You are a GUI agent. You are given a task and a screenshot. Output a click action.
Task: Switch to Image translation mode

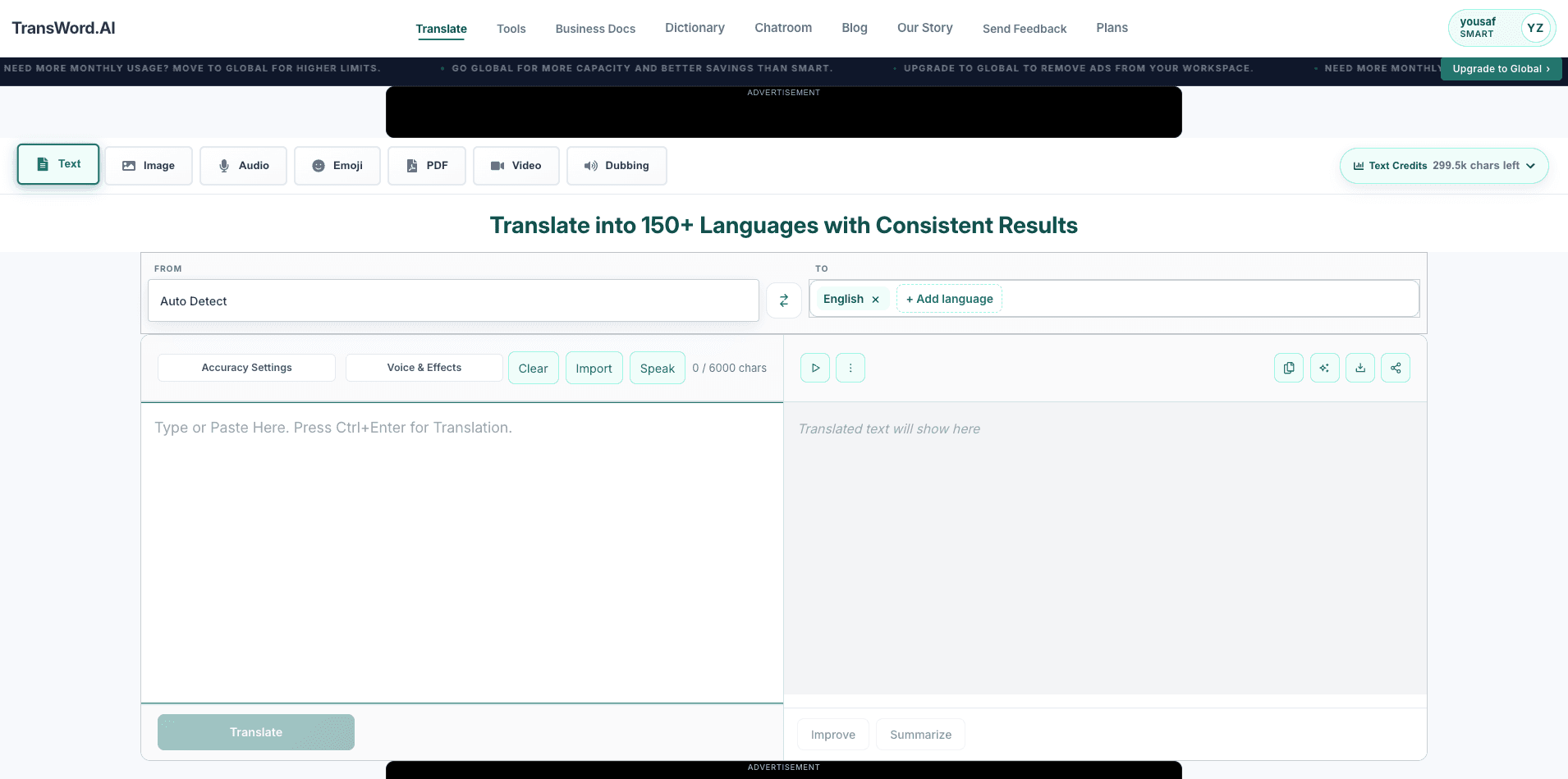pos(149,166)
